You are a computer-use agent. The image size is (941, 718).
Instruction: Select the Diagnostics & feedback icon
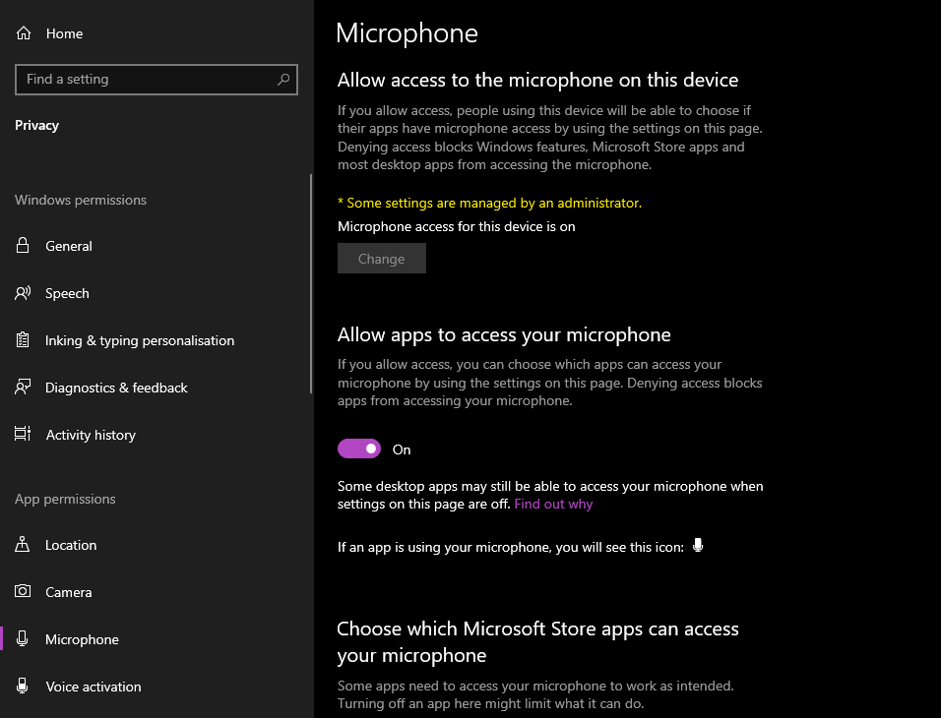coord(22,387)
